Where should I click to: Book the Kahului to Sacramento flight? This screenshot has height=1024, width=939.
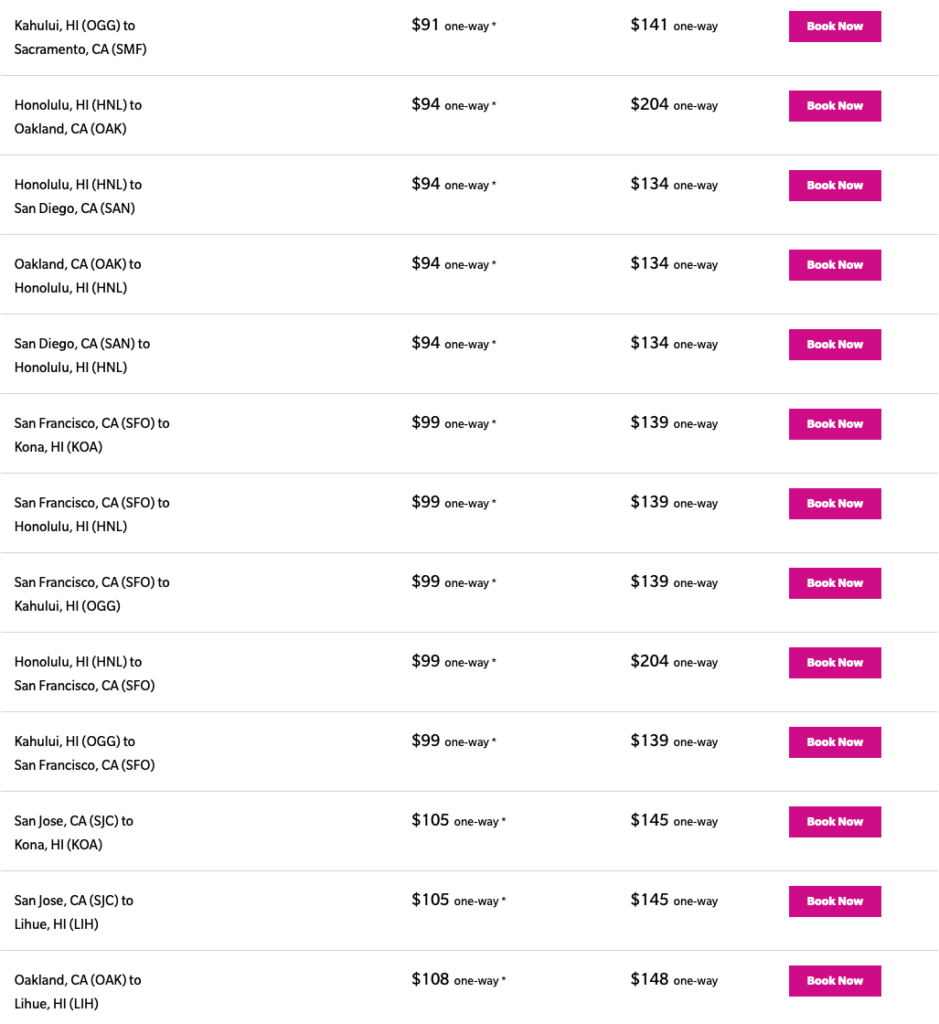[834, 26]
